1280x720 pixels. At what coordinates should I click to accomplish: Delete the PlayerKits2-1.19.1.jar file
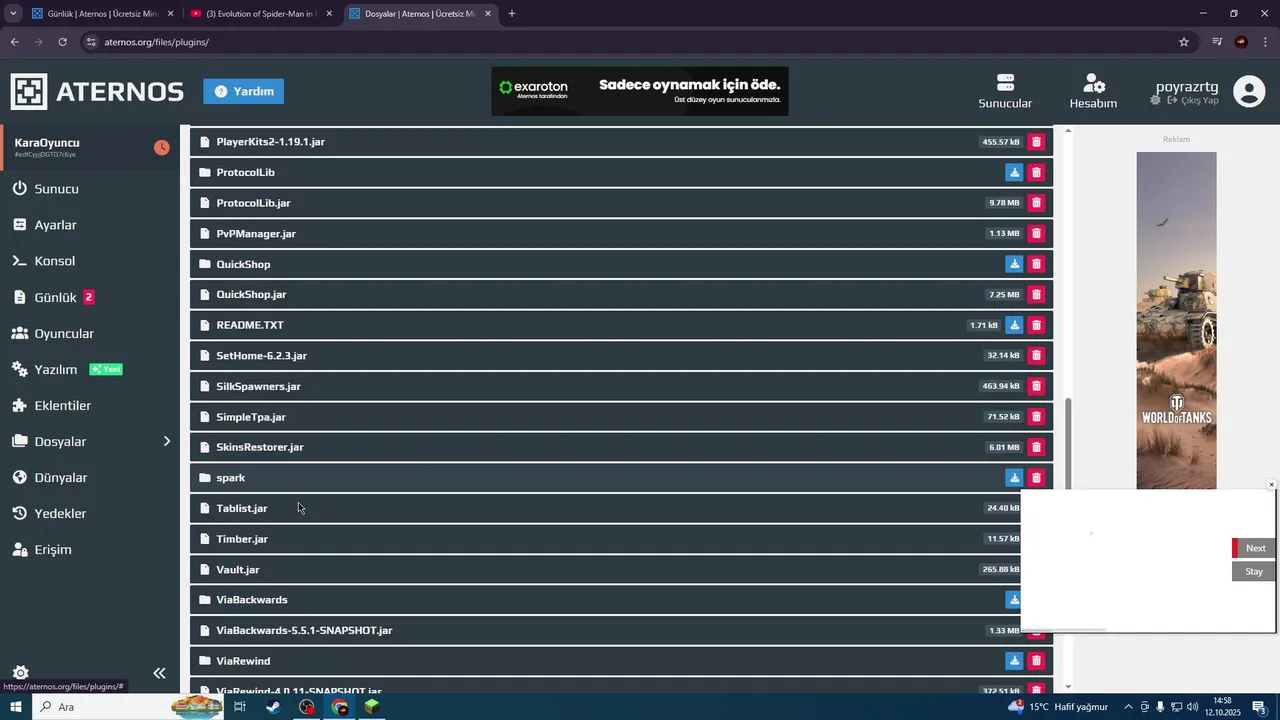1036,142
